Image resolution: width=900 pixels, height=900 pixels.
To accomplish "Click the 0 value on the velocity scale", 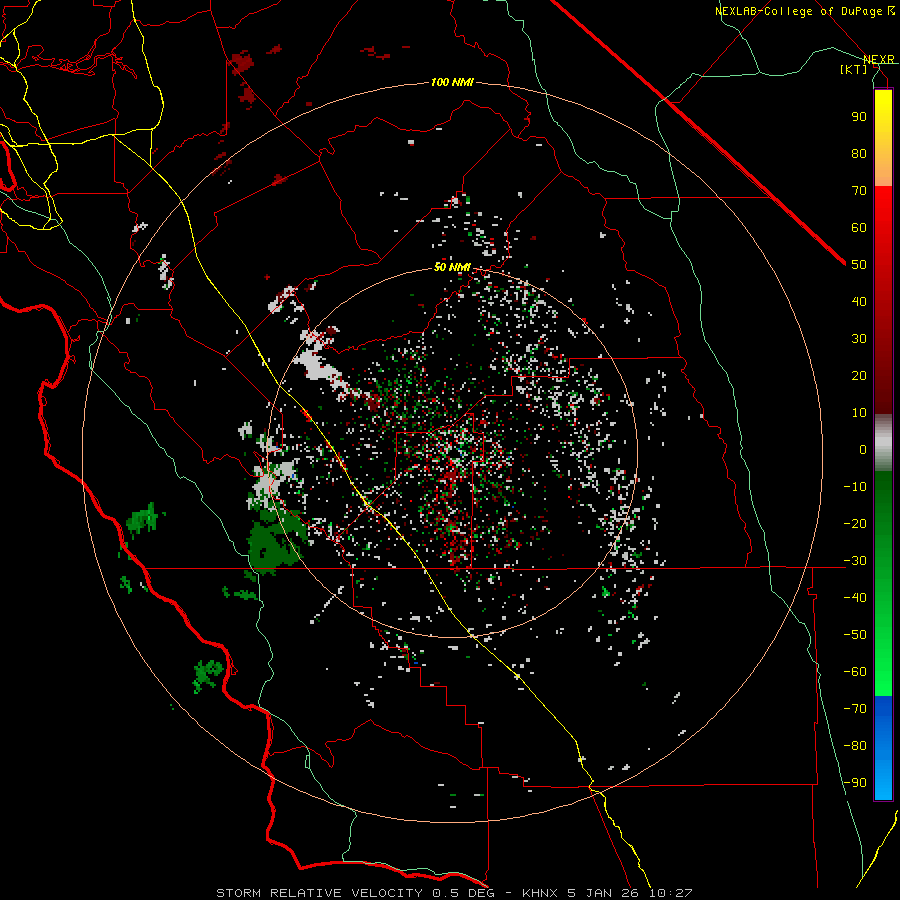I will tap(863, 449).
